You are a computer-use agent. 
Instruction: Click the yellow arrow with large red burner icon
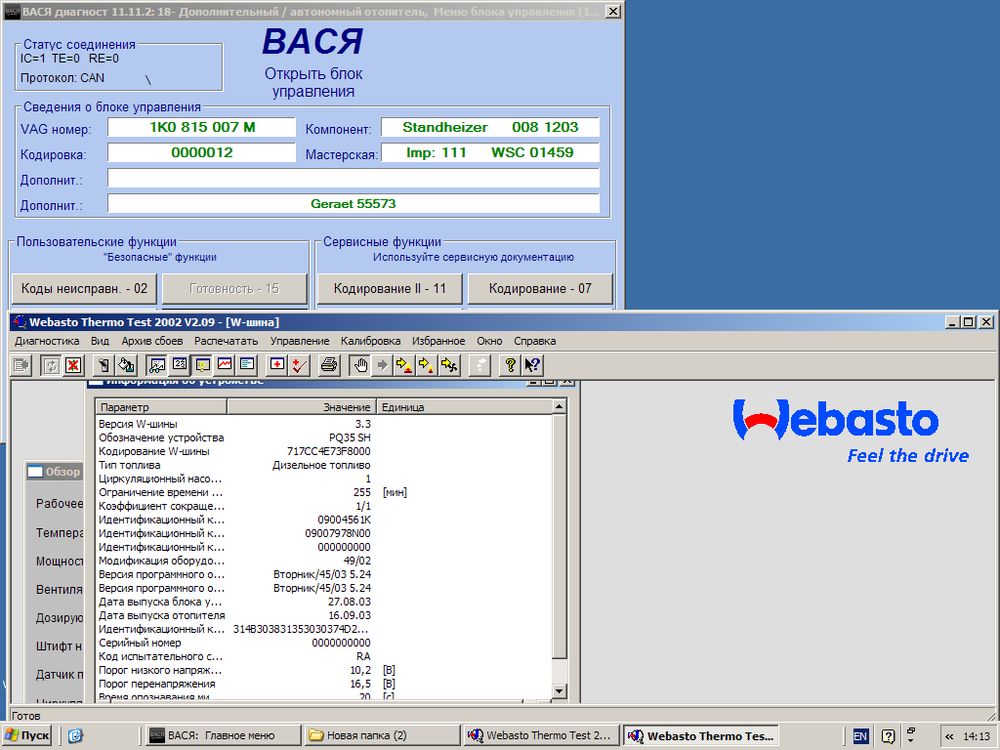click(404, 365)
